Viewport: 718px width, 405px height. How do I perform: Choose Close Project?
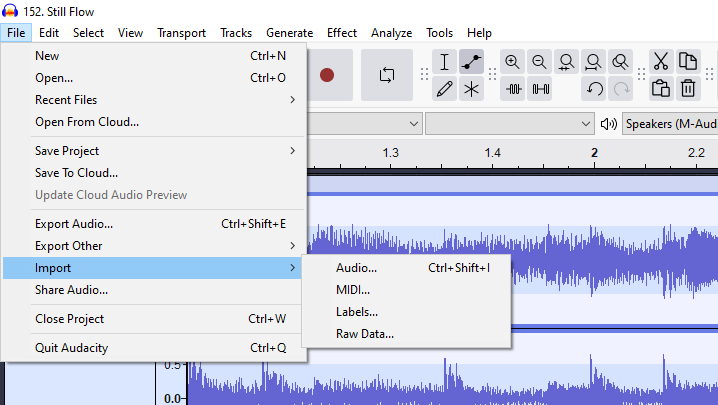153,319
